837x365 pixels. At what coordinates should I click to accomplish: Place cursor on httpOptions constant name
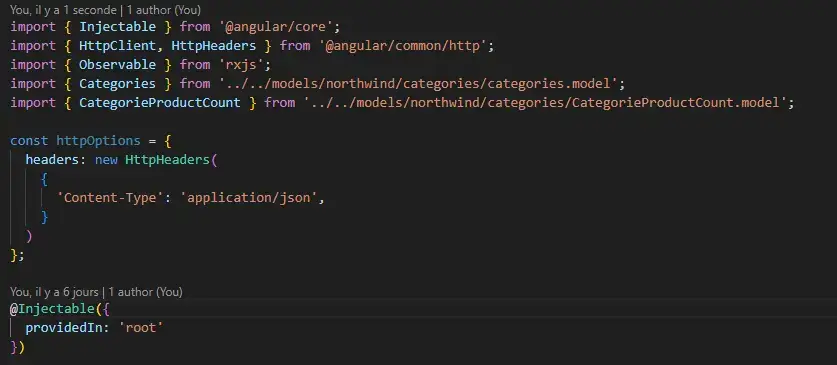tap(98, 141)
